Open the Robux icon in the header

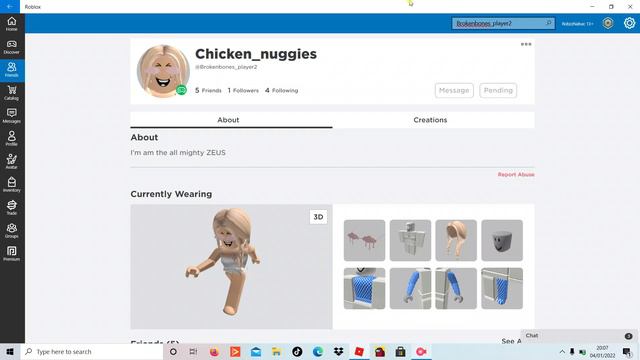(x=608, y=23)
